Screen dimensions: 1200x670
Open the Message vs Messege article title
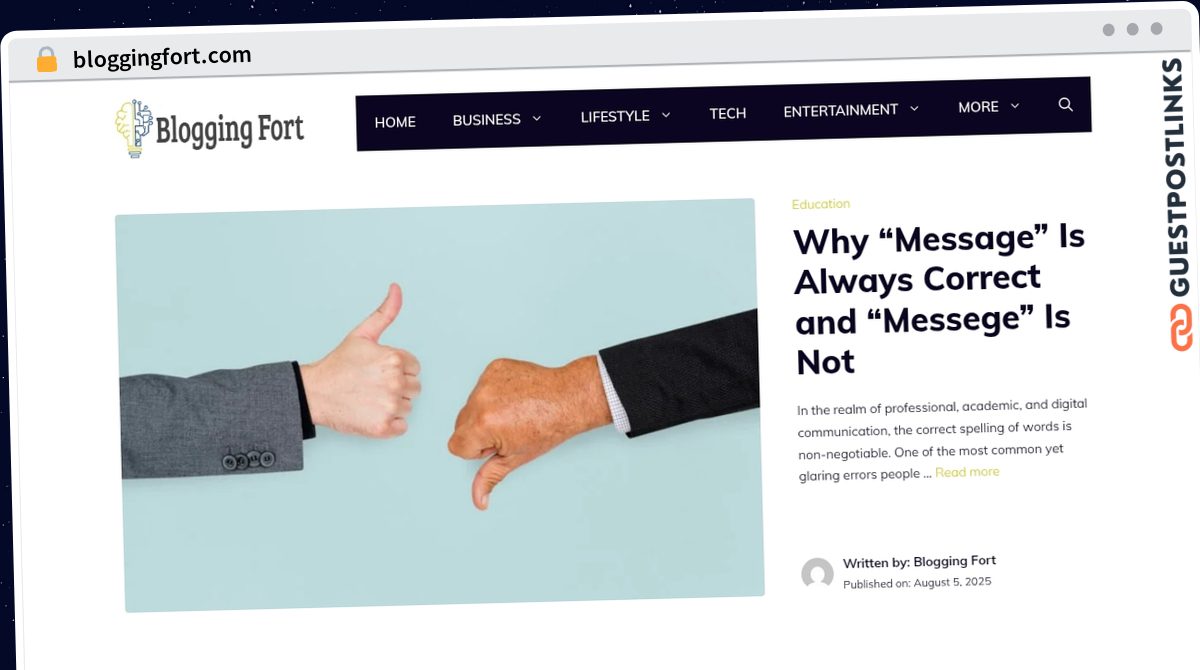940,299
